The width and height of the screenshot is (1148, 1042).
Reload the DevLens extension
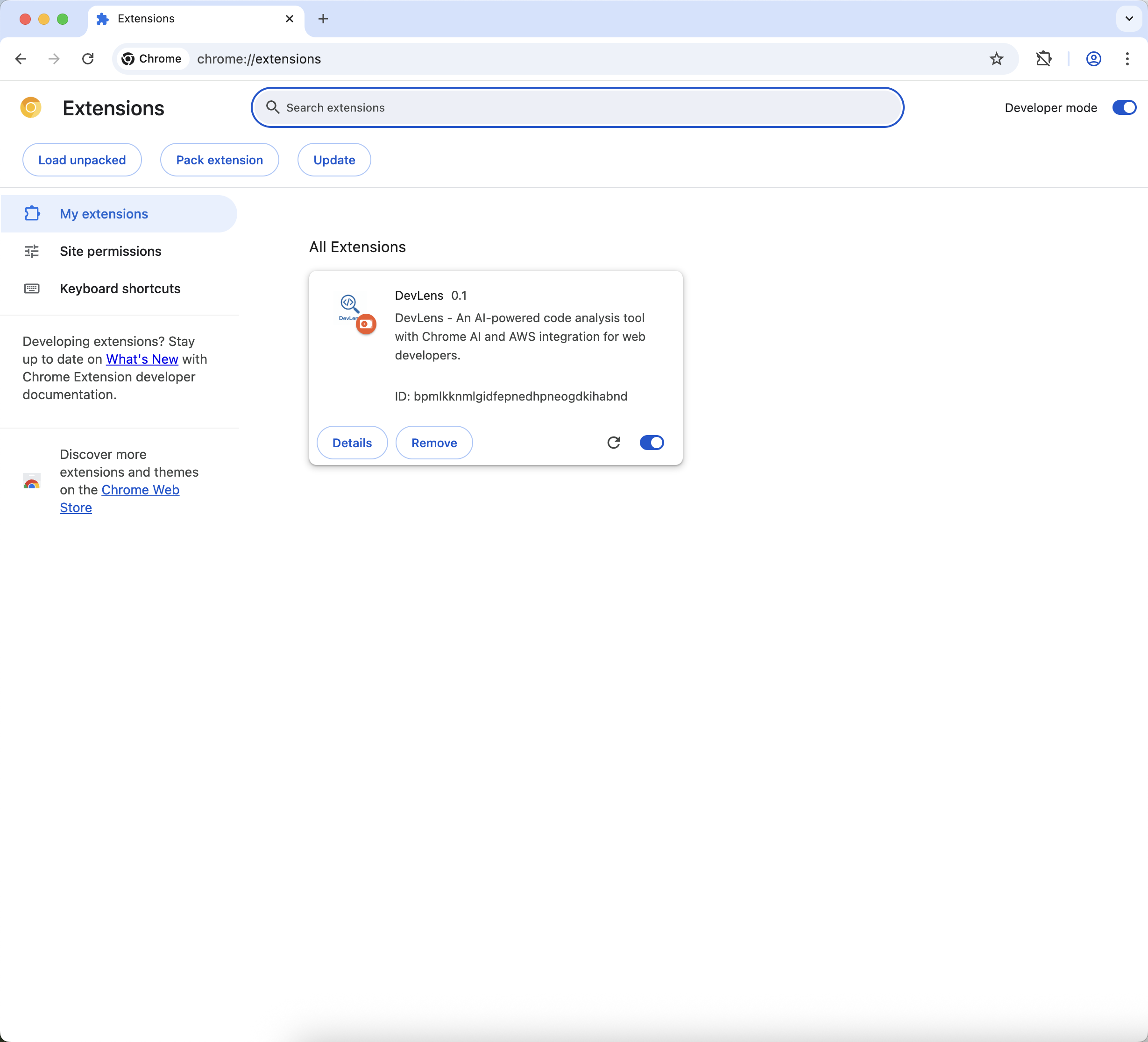(x=613, y=443)
